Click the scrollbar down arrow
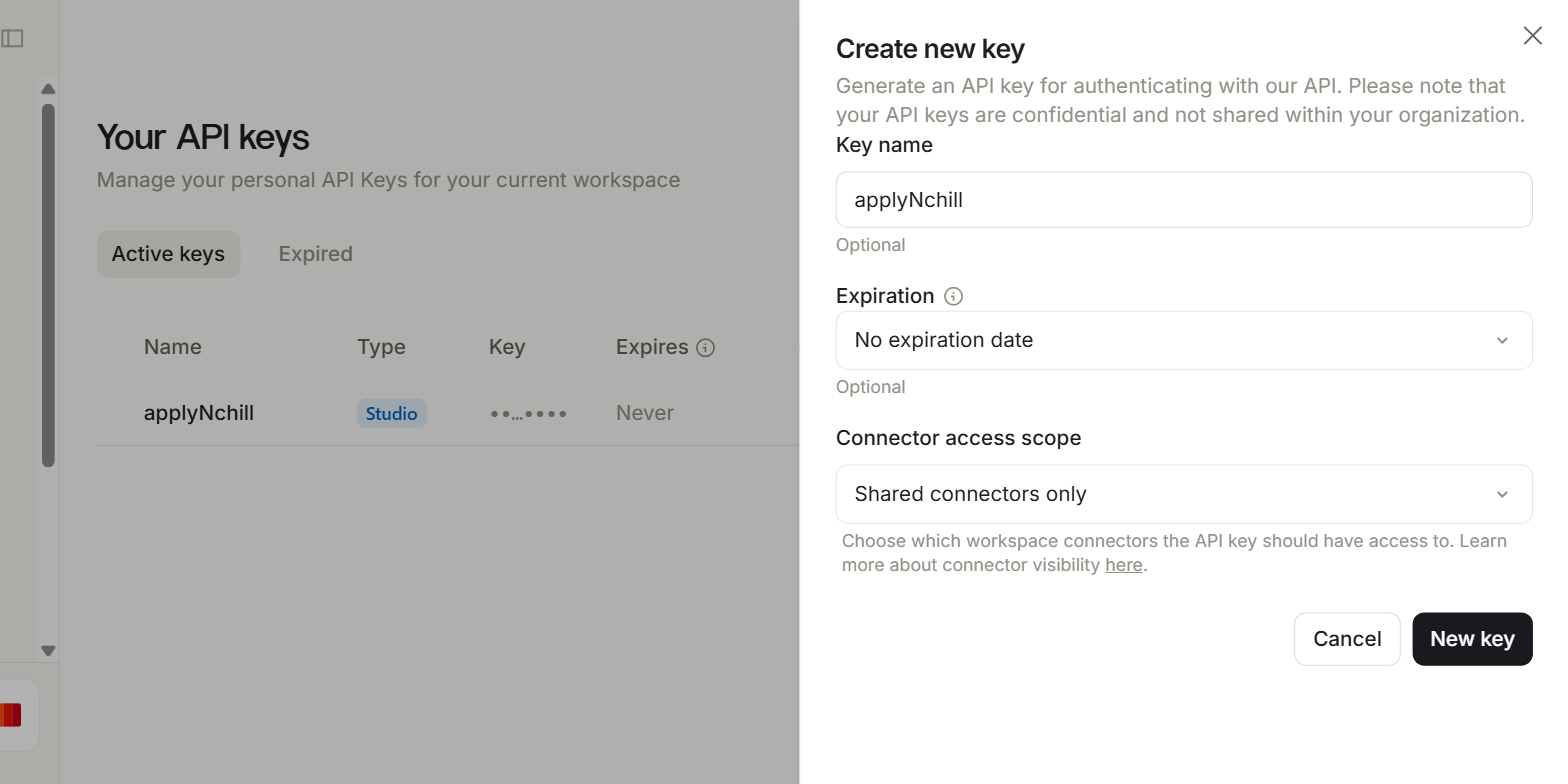1568x784 pixels. [48, 651]
